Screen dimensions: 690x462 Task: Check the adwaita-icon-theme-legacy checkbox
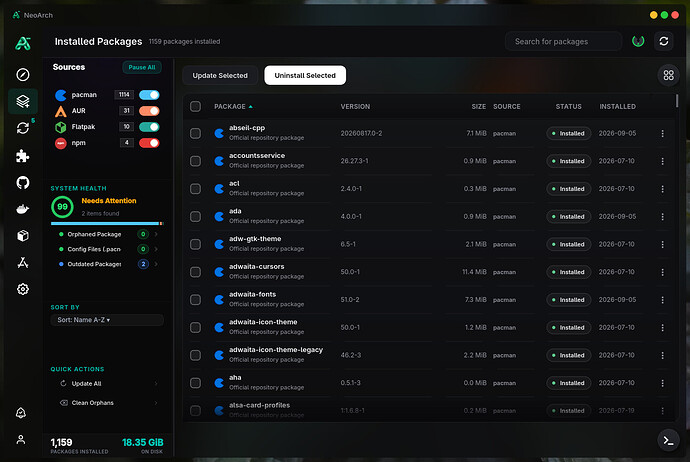coord(195,355)
